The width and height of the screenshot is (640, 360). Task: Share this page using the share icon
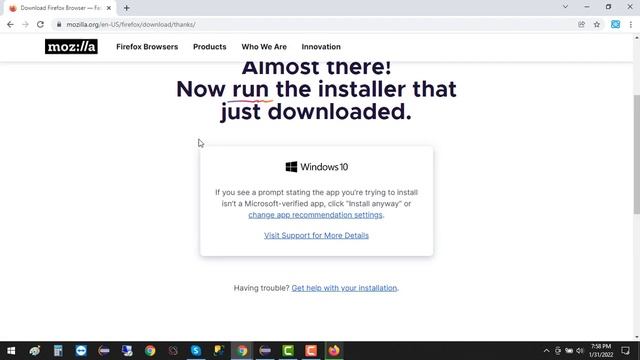[582, 24]
